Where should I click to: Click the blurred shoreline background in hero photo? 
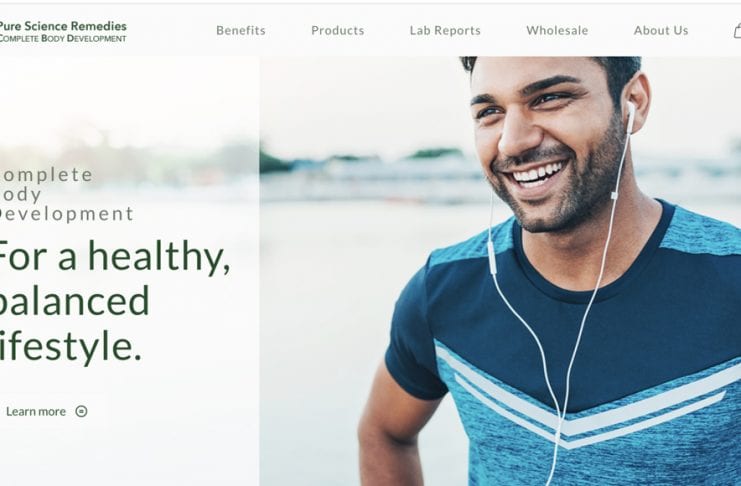(x=369, y=175)
